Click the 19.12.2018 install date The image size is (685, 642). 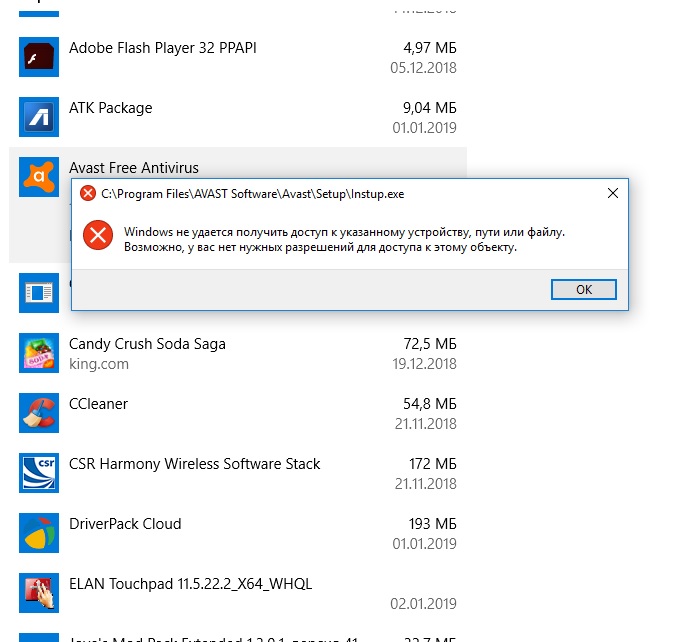(424, 364)
